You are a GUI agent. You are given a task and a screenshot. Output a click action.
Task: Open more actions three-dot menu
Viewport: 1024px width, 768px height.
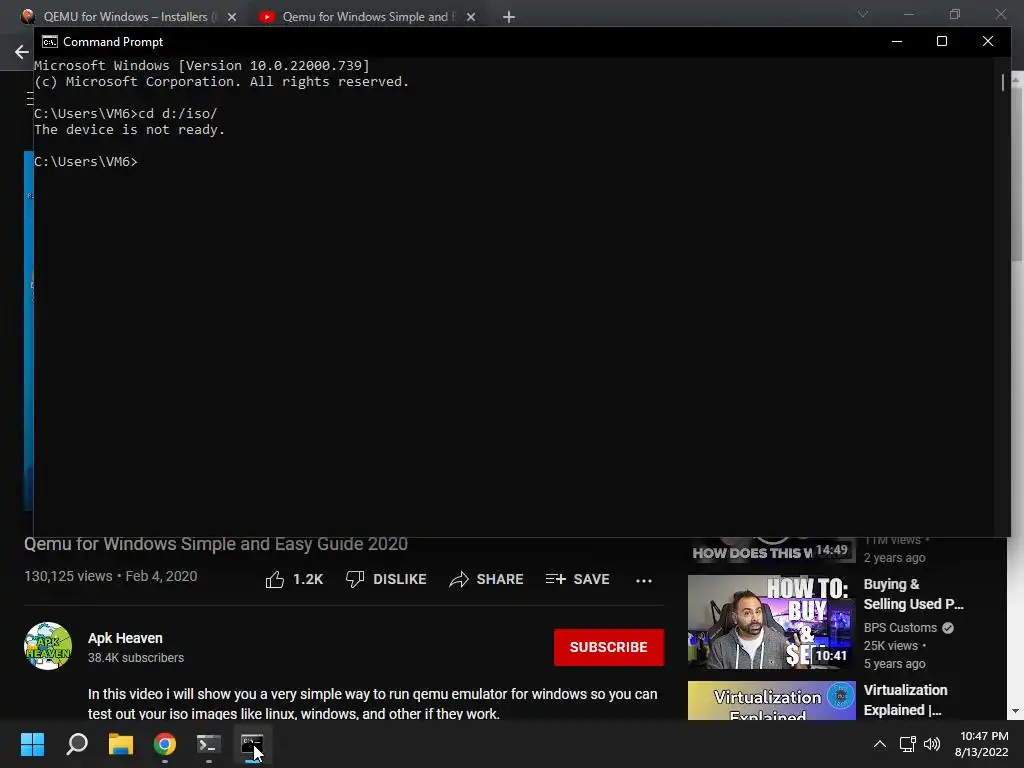[644, 580]
